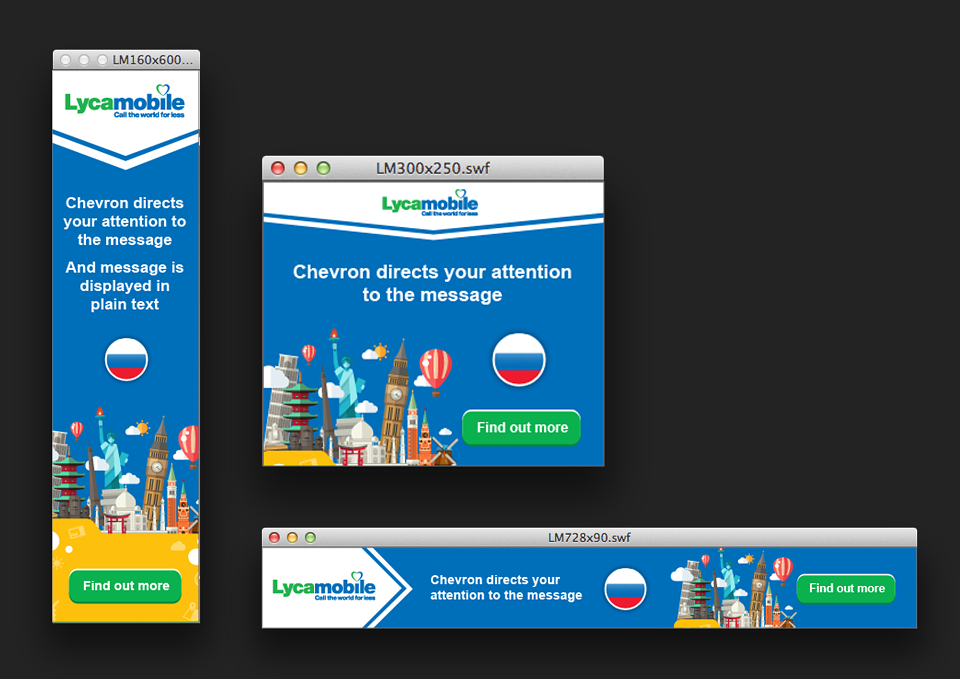Click the LM728x90.swf title bar text
This screenshot has width=960, height=679.
coord(589,538)
